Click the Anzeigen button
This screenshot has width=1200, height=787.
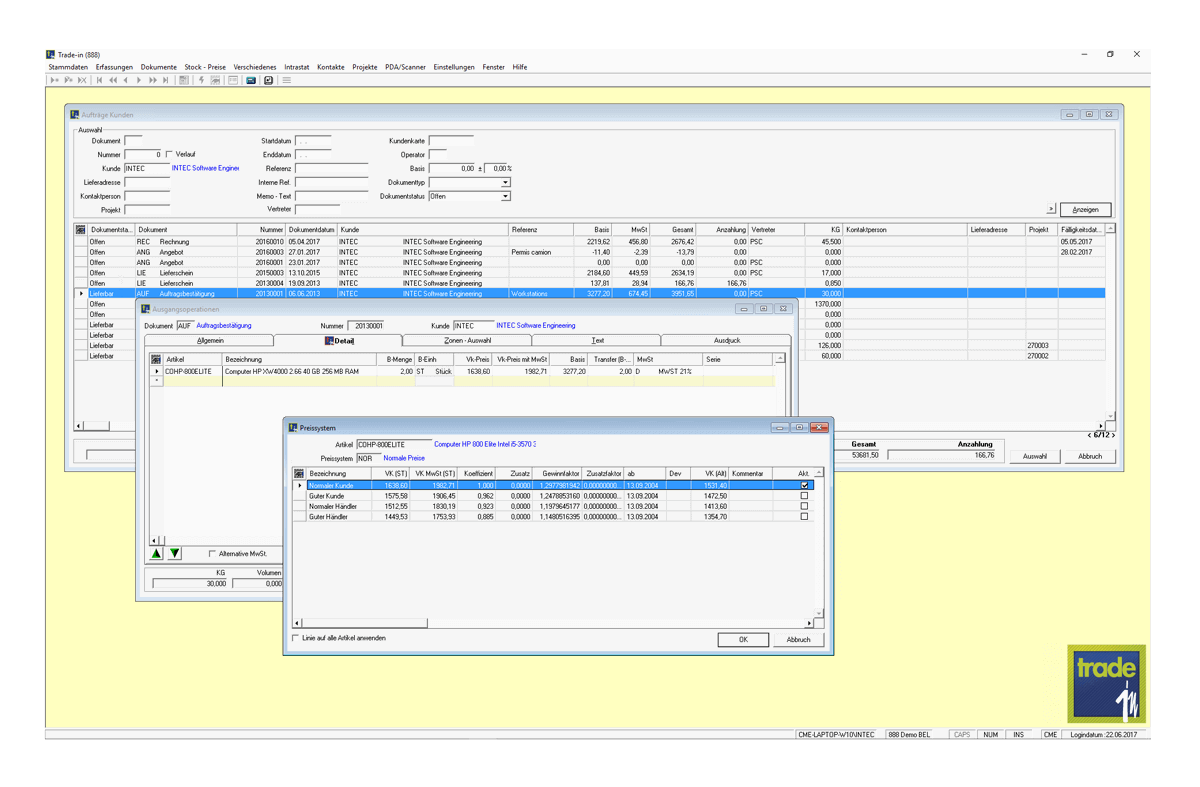[x=1085, y=209]
